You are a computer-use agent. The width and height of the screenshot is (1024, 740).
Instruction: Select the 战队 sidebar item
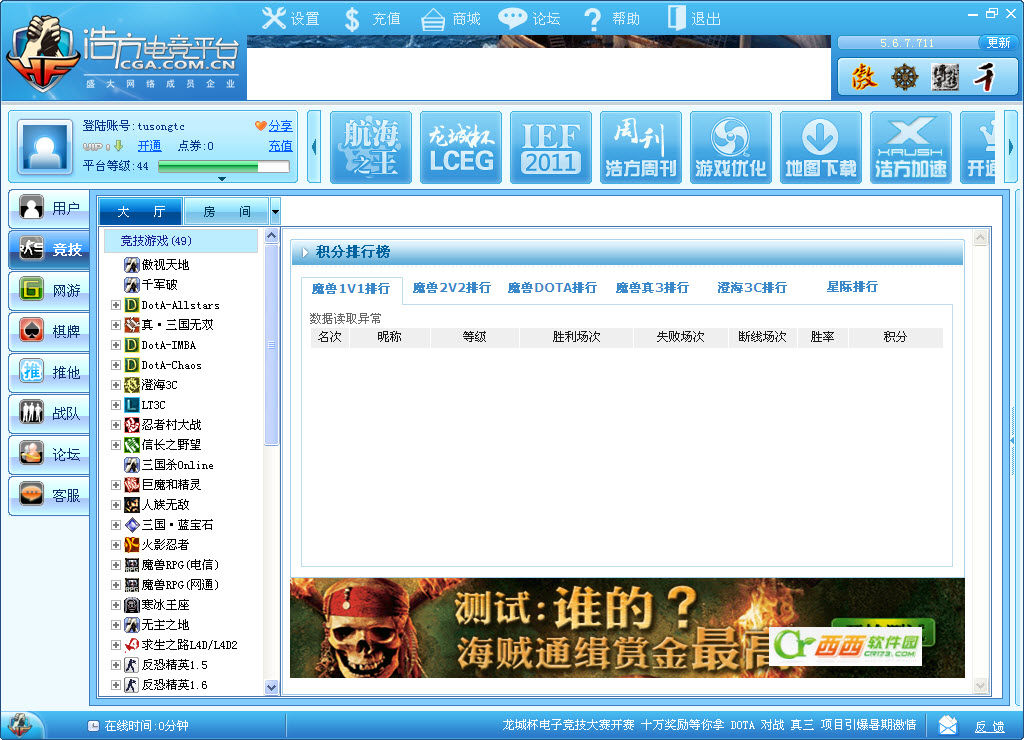[x=50, y=413]
